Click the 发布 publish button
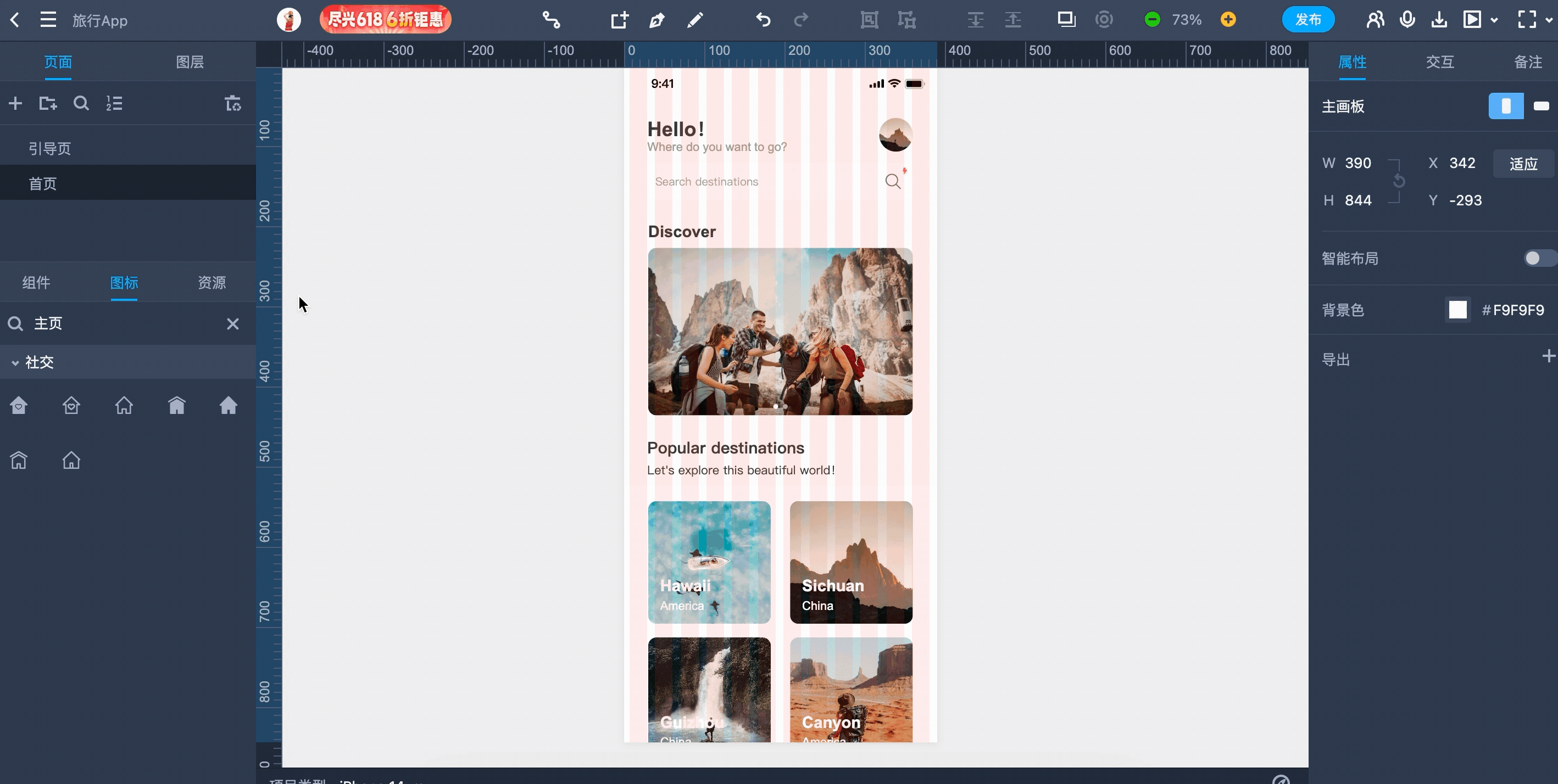Image resolution: width=1558 pixels, height=784 pixels. [1307, 20]
